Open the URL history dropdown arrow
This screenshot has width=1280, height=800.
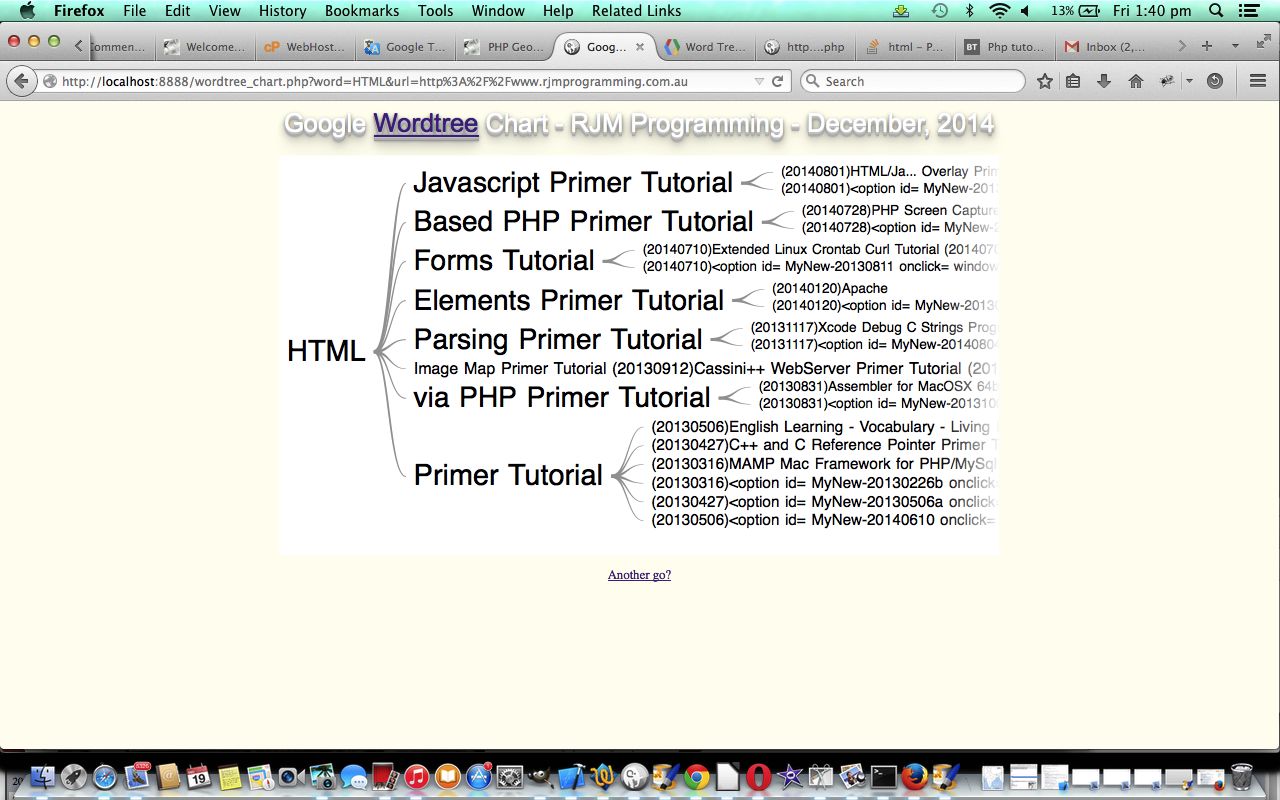tap(758, 81)
